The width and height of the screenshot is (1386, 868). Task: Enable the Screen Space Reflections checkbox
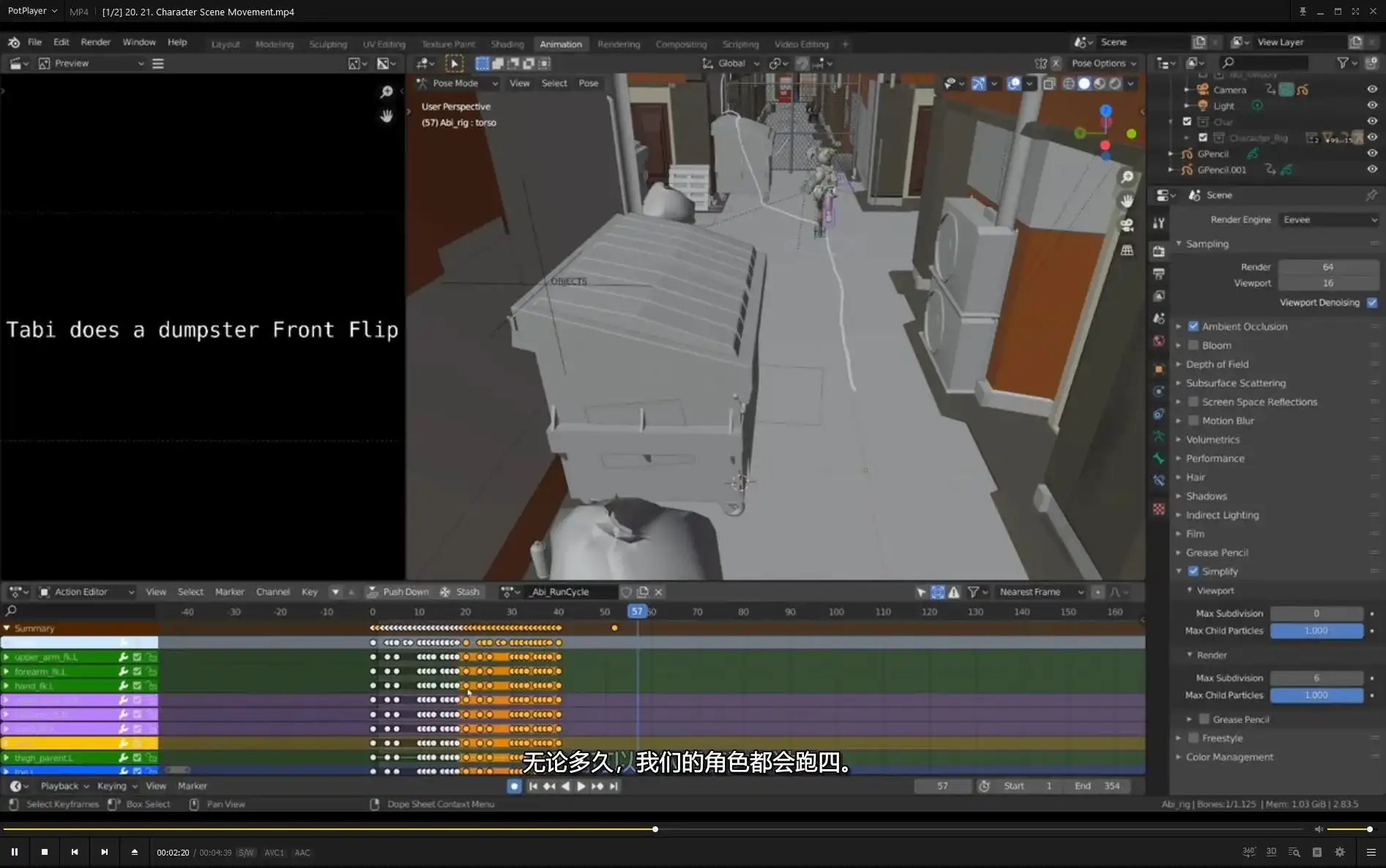(1193, 402)
